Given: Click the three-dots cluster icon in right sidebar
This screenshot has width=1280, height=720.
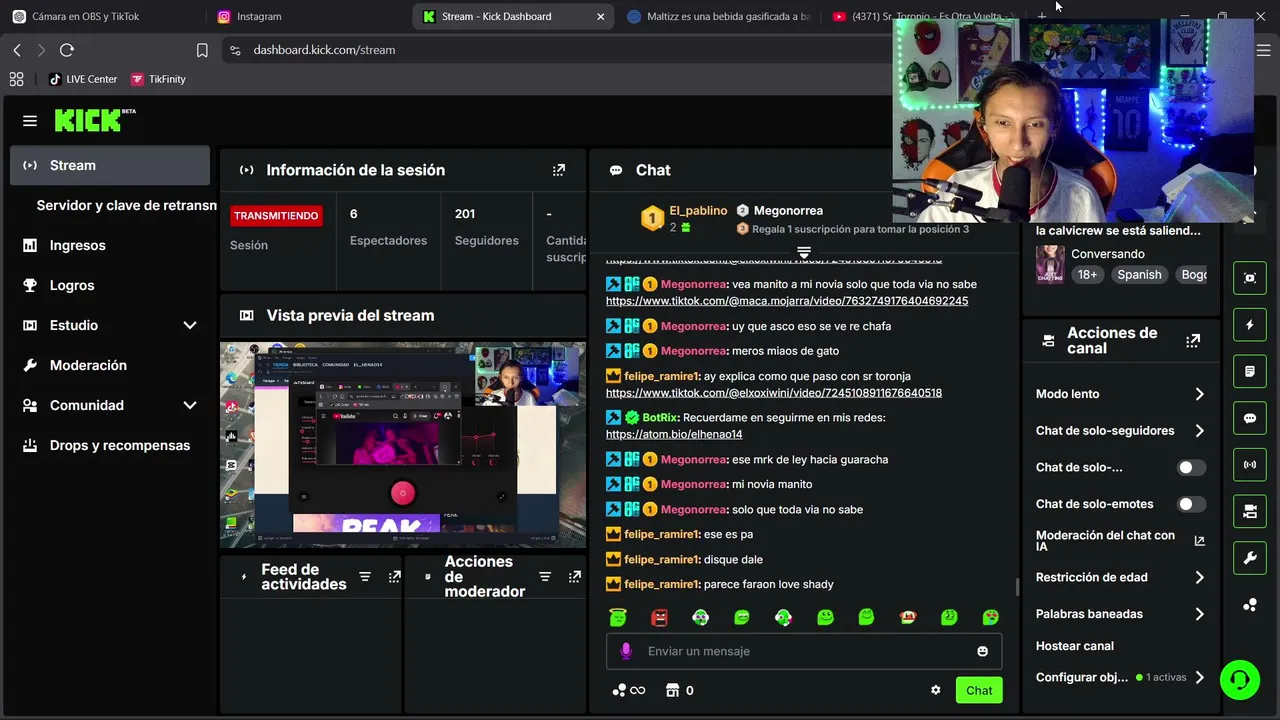Looking at the screenshot, I should 1250,605.
